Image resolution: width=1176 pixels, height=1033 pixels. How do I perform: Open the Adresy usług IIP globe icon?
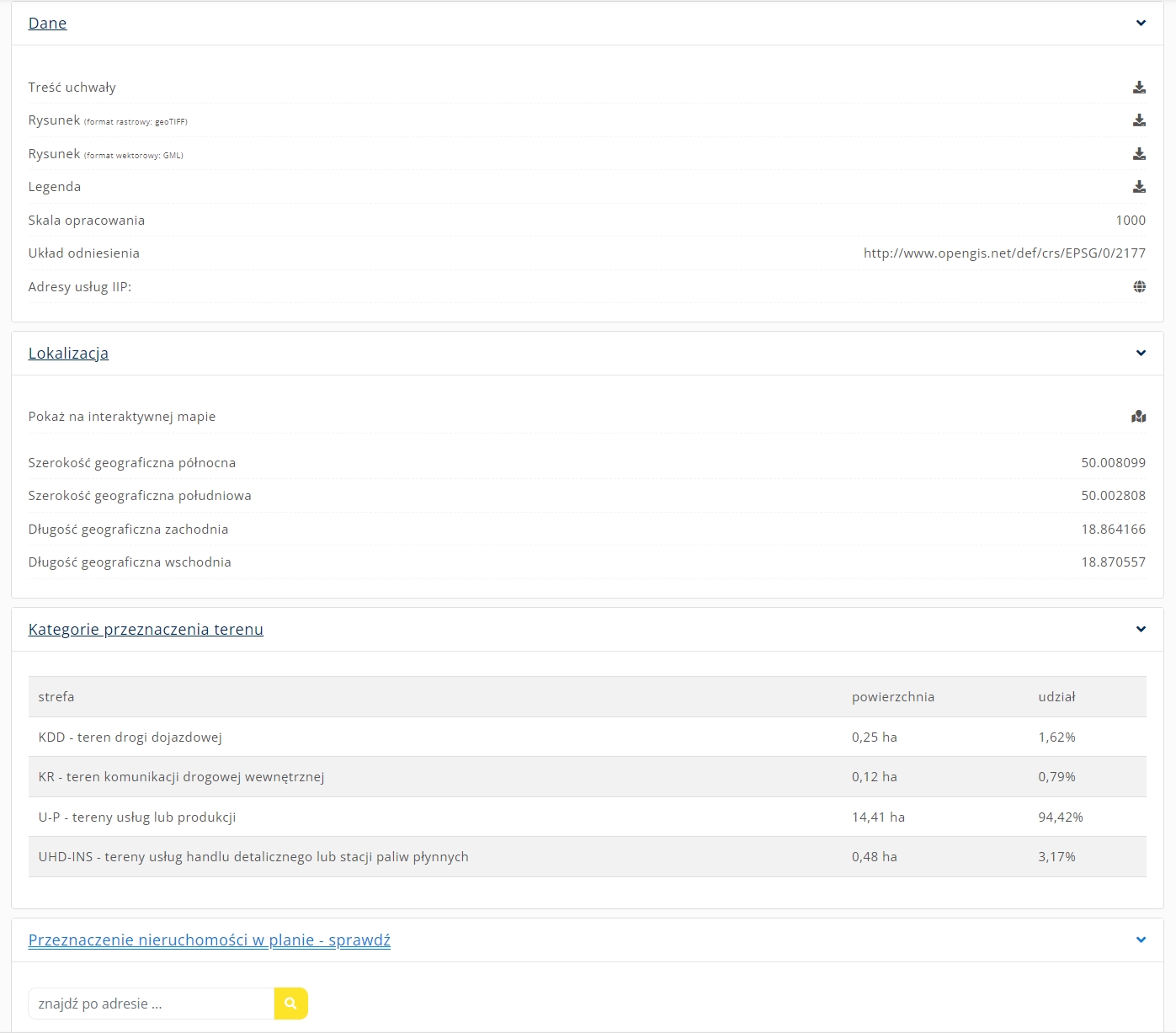(x=1139, y=287)
